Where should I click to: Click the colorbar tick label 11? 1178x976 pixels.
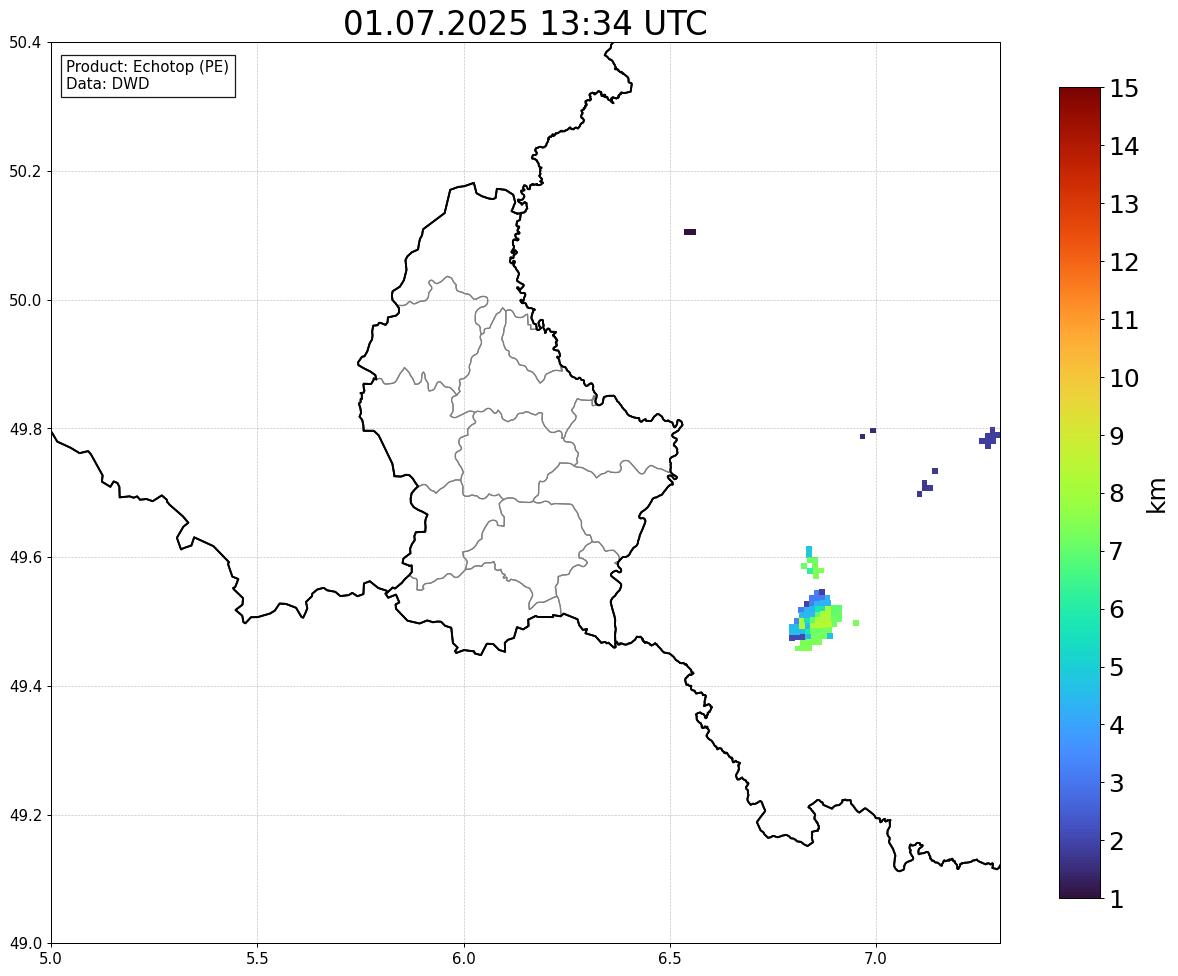click(x=1124, y=320)
